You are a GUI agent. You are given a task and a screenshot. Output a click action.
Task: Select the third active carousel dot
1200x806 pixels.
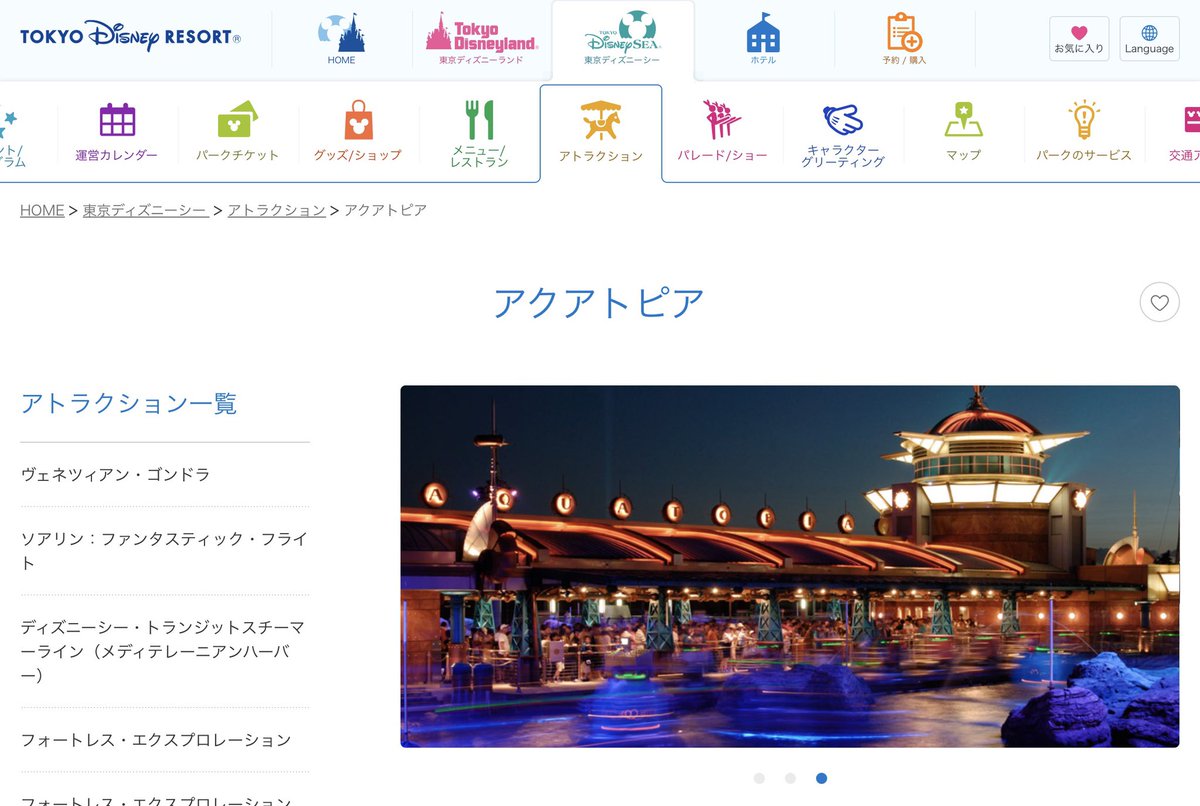click(x=821, y=778)
